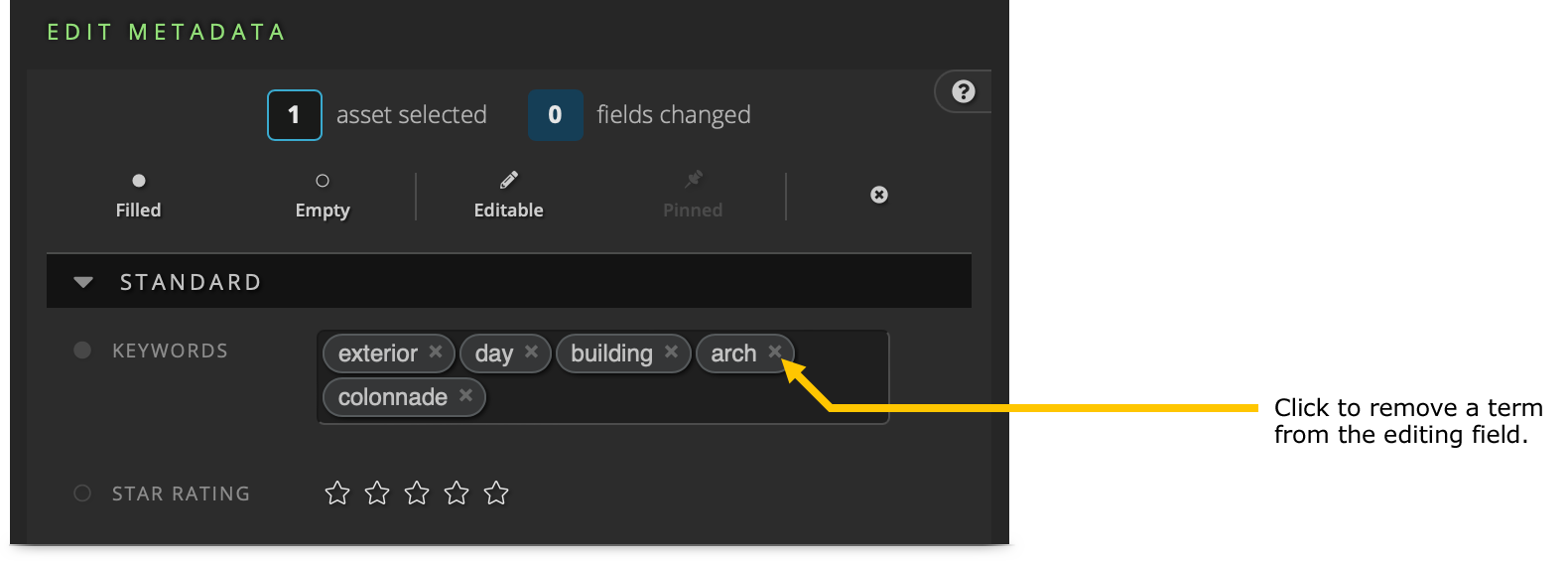Viewport: 1568px width, 564px height.
Task: Click the fields changed counter box
Action: [x=555, y=115]
